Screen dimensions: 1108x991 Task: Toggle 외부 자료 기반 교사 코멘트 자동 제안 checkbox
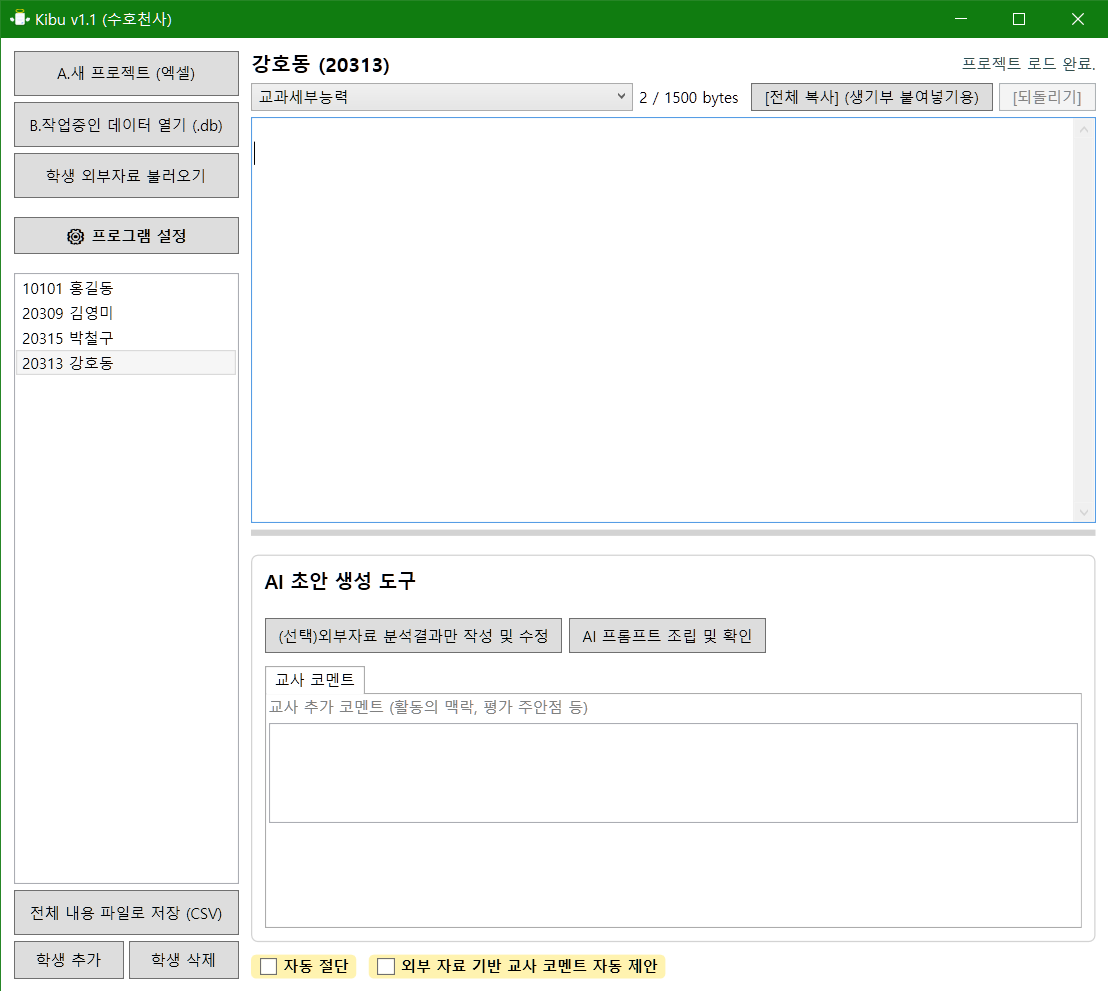[x=386, y=966]
